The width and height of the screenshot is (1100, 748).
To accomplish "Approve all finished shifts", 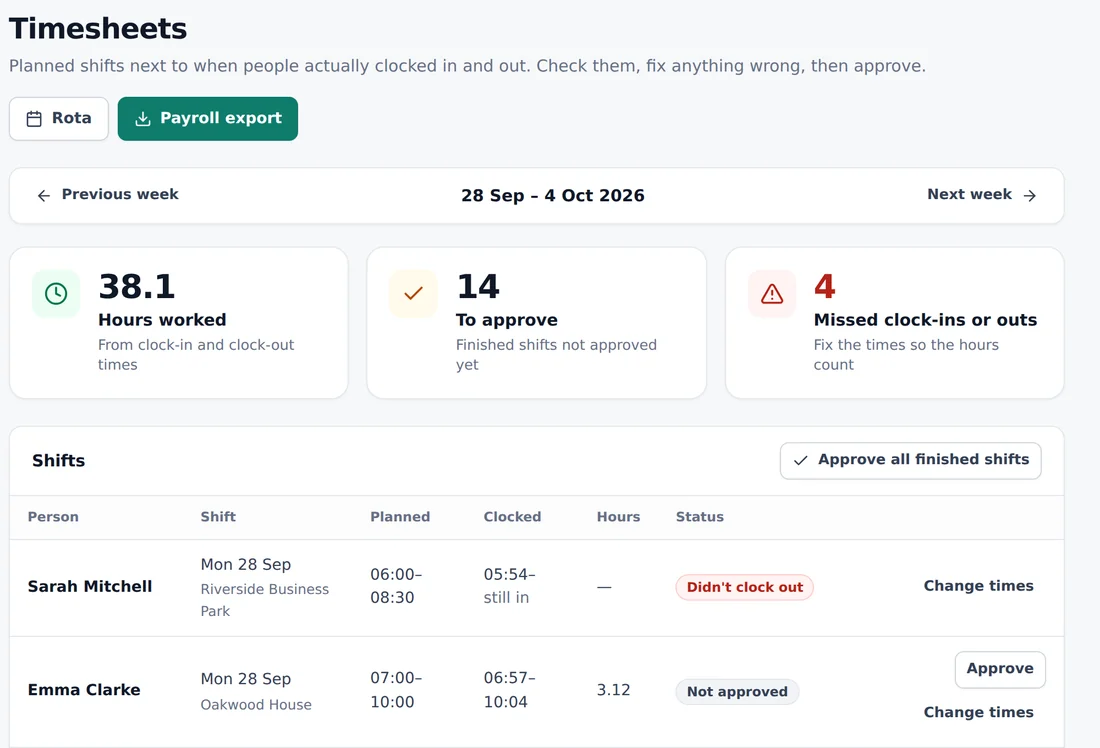I will click(911, 460).
